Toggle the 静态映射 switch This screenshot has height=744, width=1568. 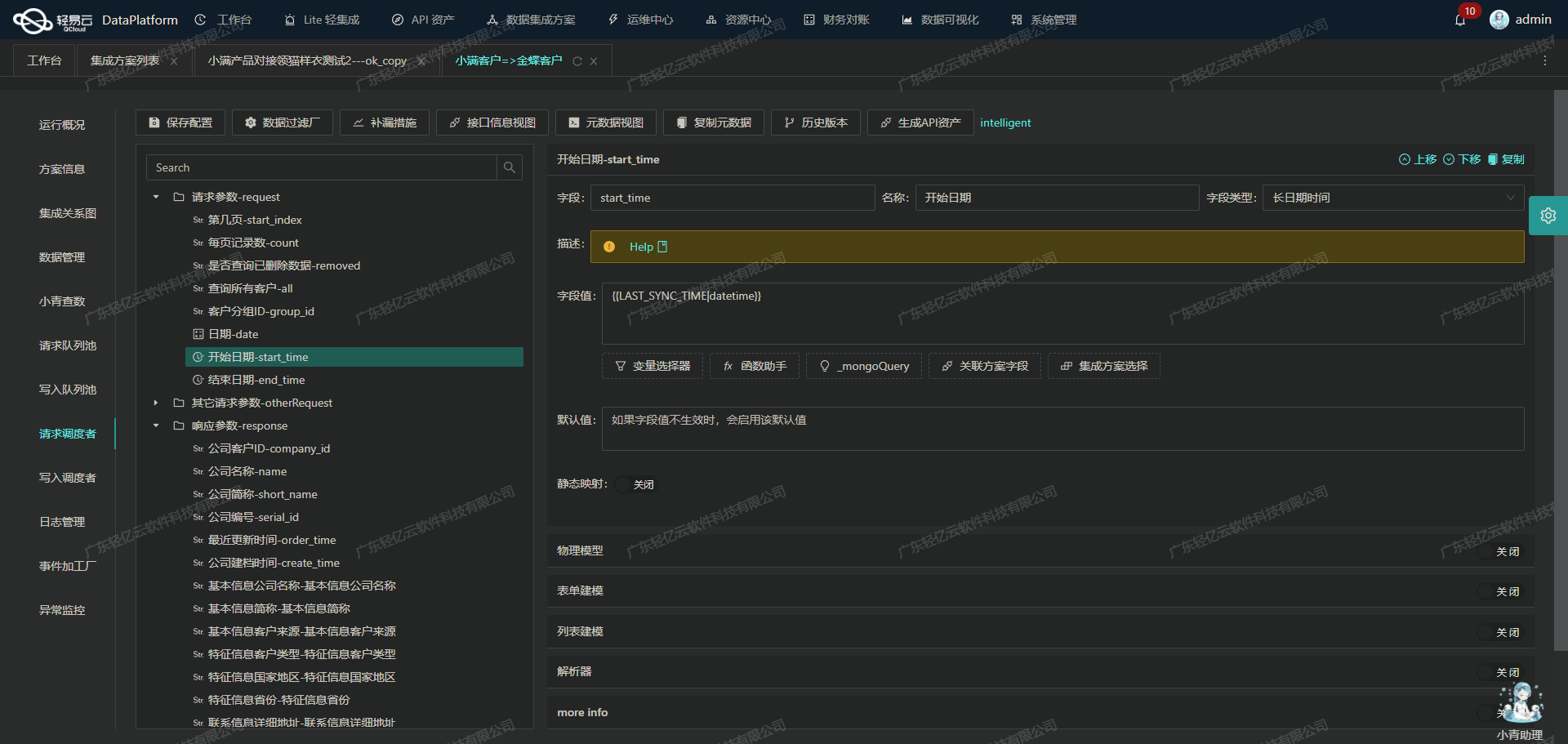point(635,484)
